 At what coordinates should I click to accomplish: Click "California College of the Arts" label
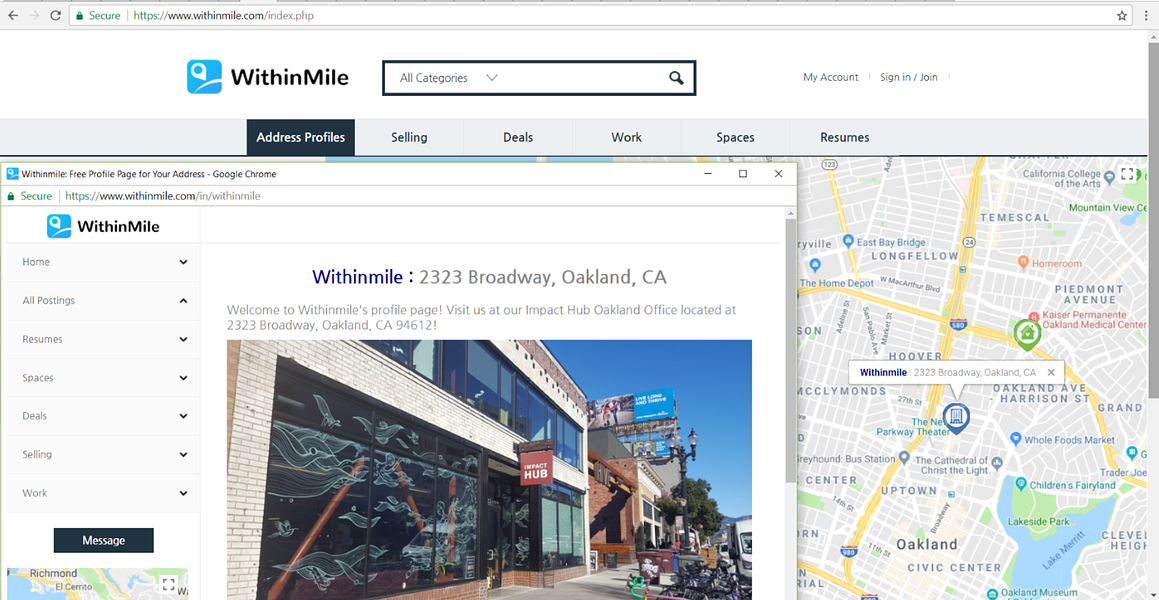1061,178
